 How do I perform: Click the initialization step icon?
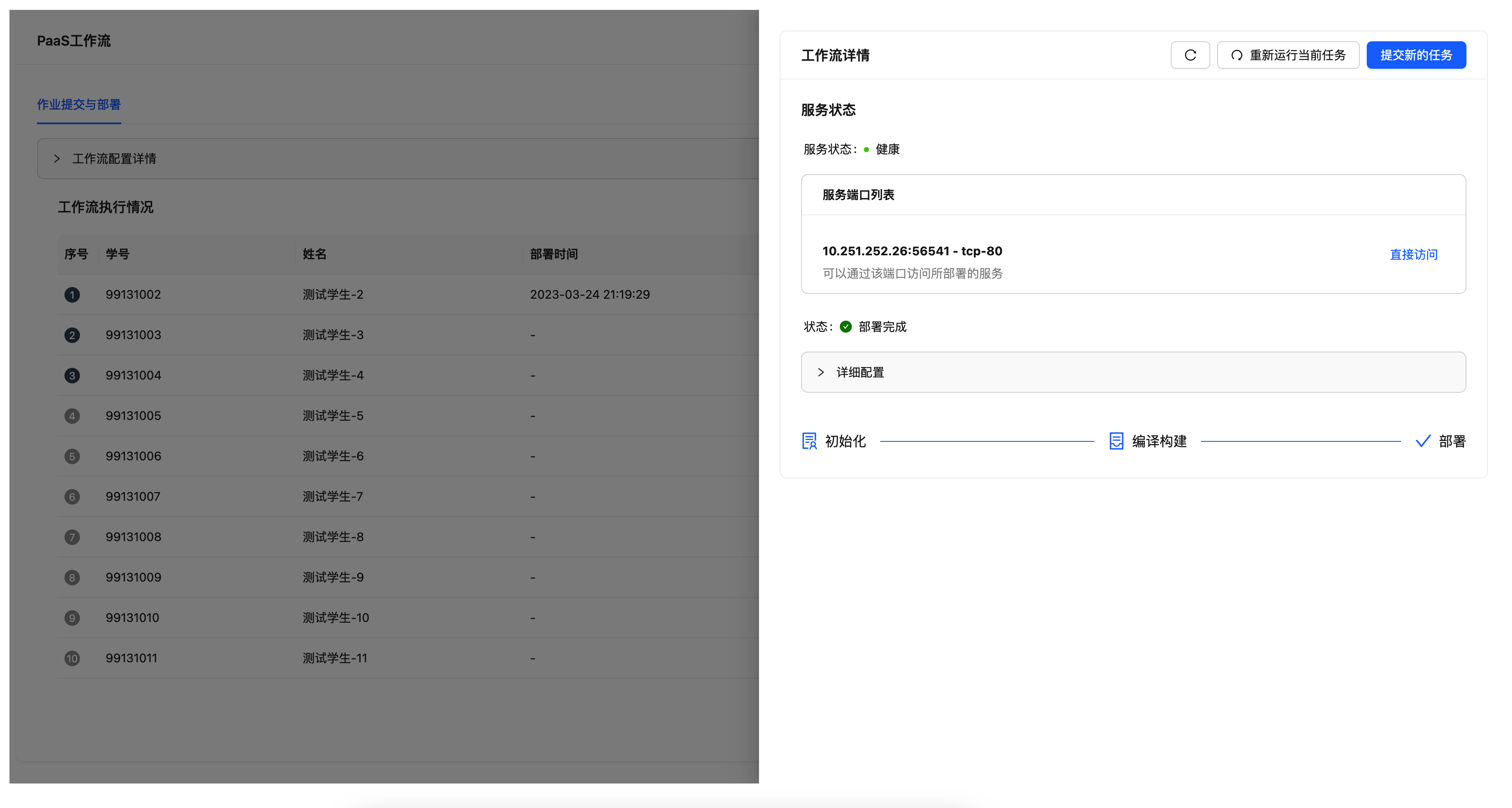[809, 441]
